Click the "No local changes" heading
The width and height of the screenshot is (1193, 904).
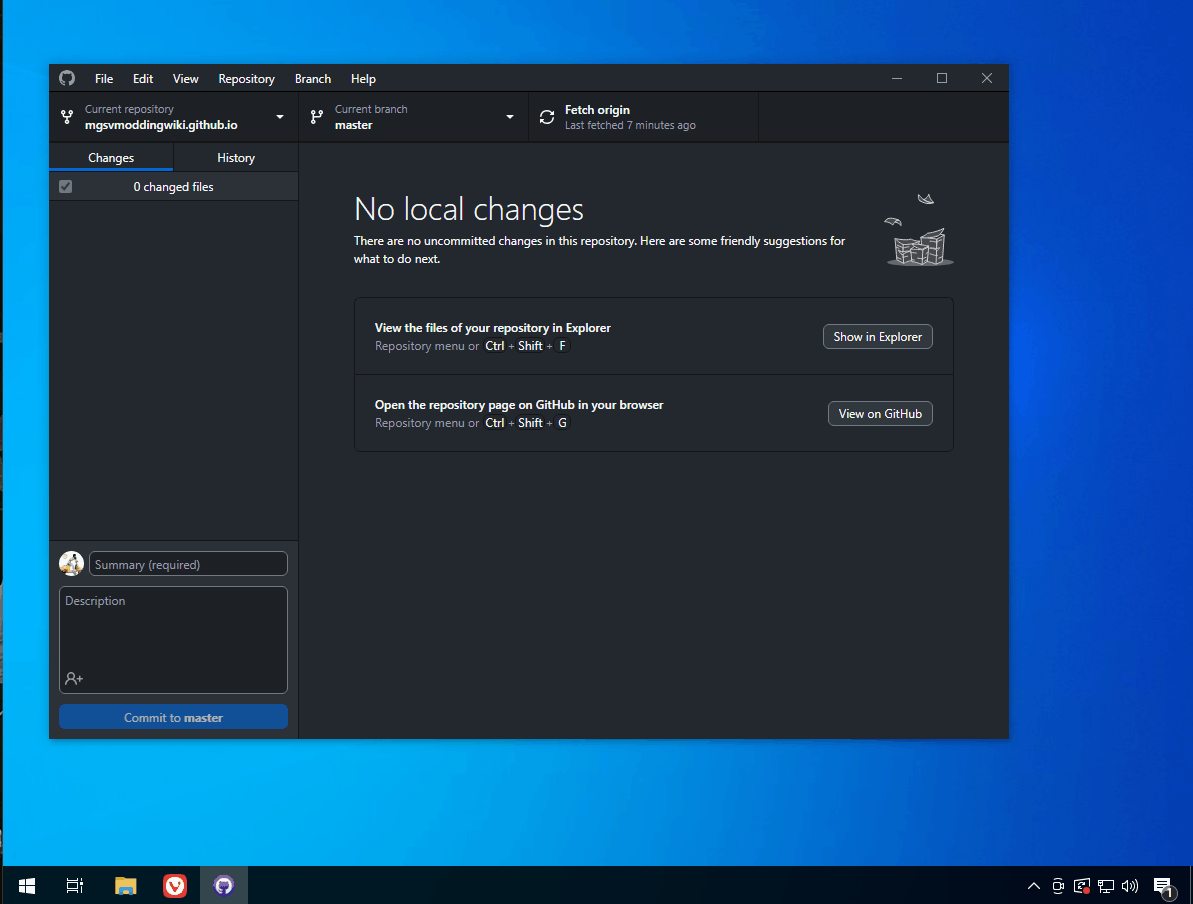(469, 209)
